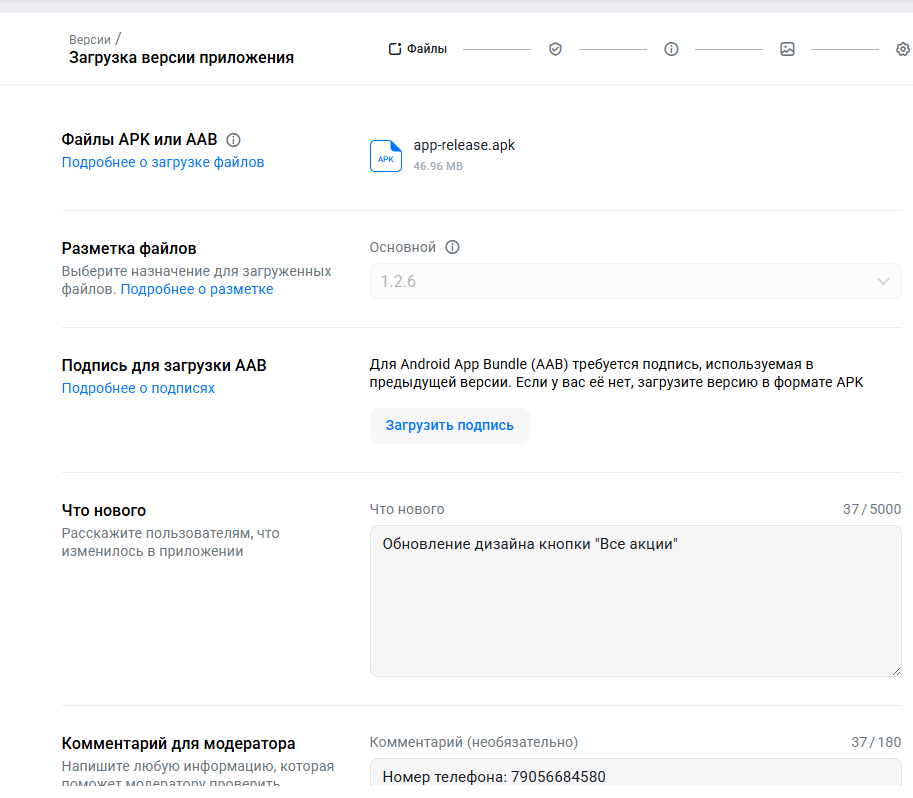The height and width of the screenshot is (798, 913).
Task: Click the info icon beside 'Файлы APK или AAB'
Action: coord(234,139)
